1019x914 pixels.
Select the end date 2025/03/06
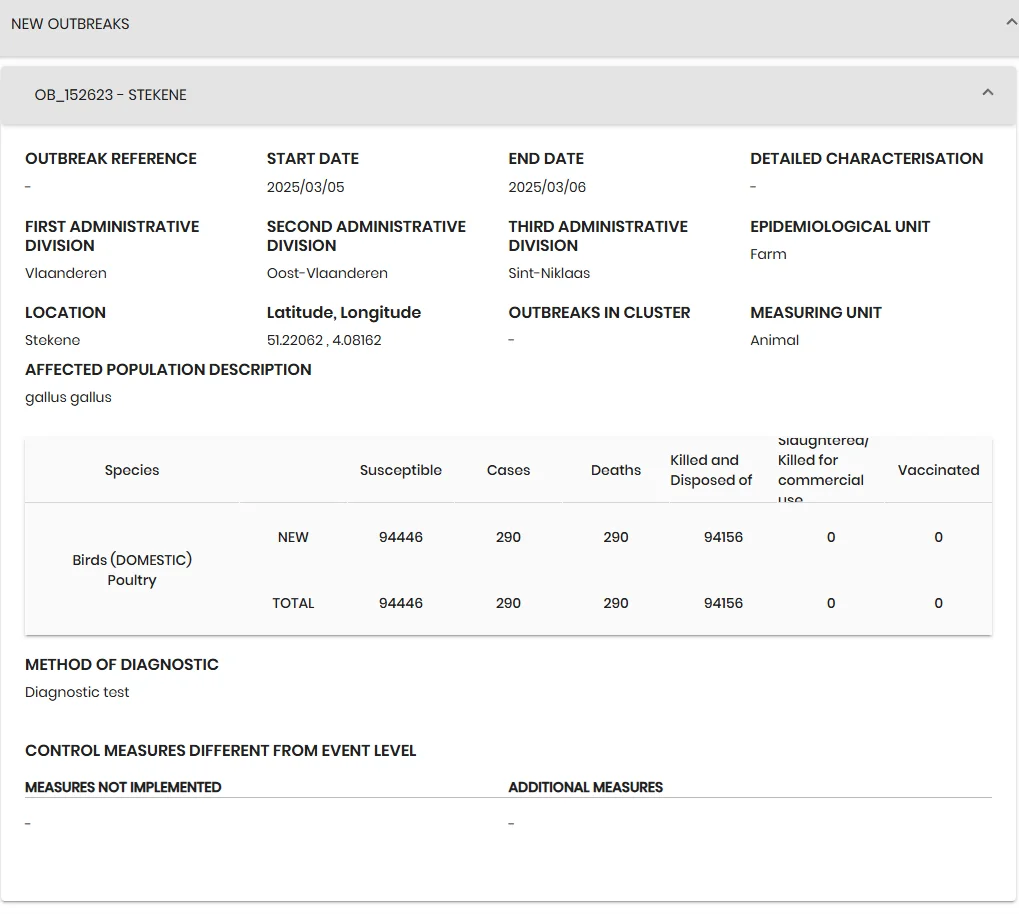tap(547, 187)
